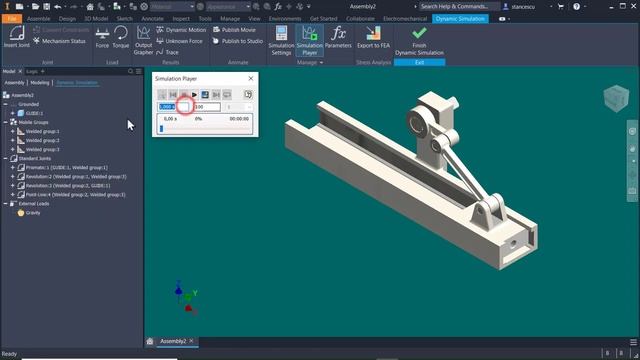Screen dimensions: 640x360
Task: Click the Dynamic Motion tool
Action: click(181, 30)
